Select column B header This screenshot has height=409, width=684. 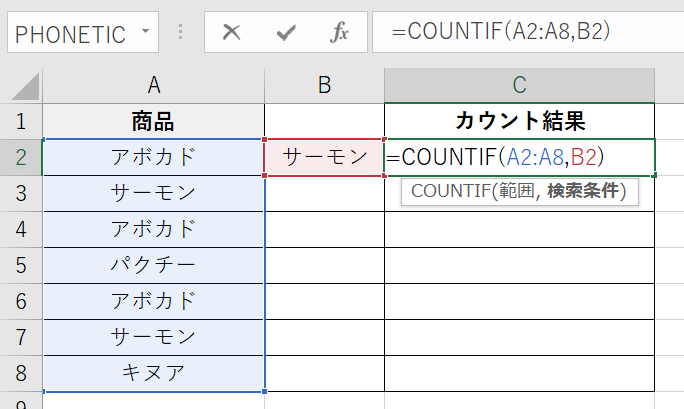coord(324,86)
